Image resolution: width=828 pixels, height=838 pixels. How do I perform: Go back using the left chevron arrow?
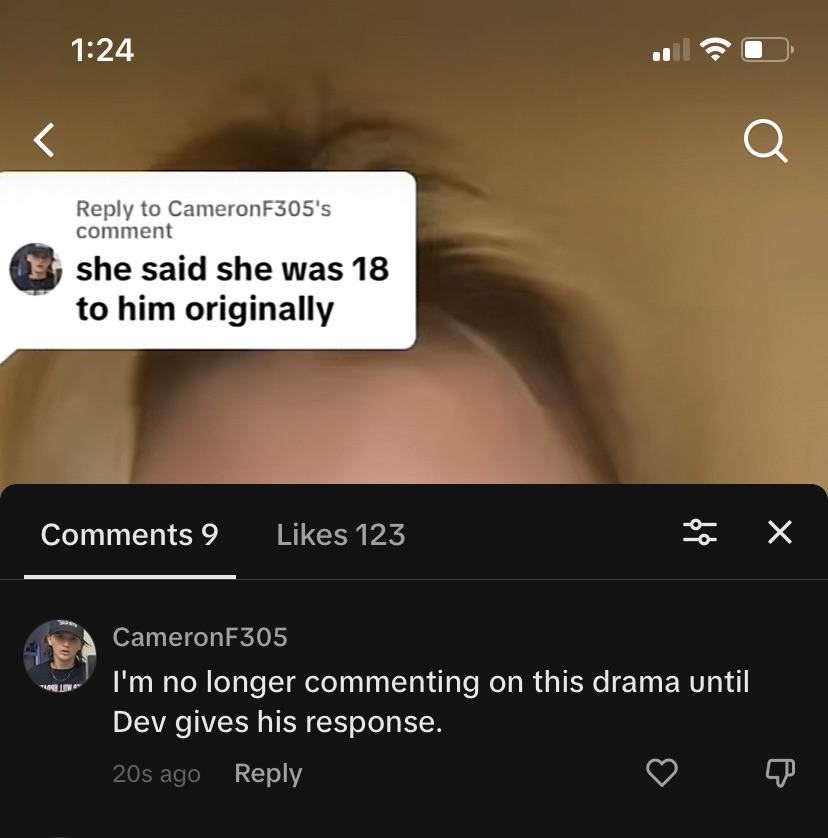tap(44, 140)
